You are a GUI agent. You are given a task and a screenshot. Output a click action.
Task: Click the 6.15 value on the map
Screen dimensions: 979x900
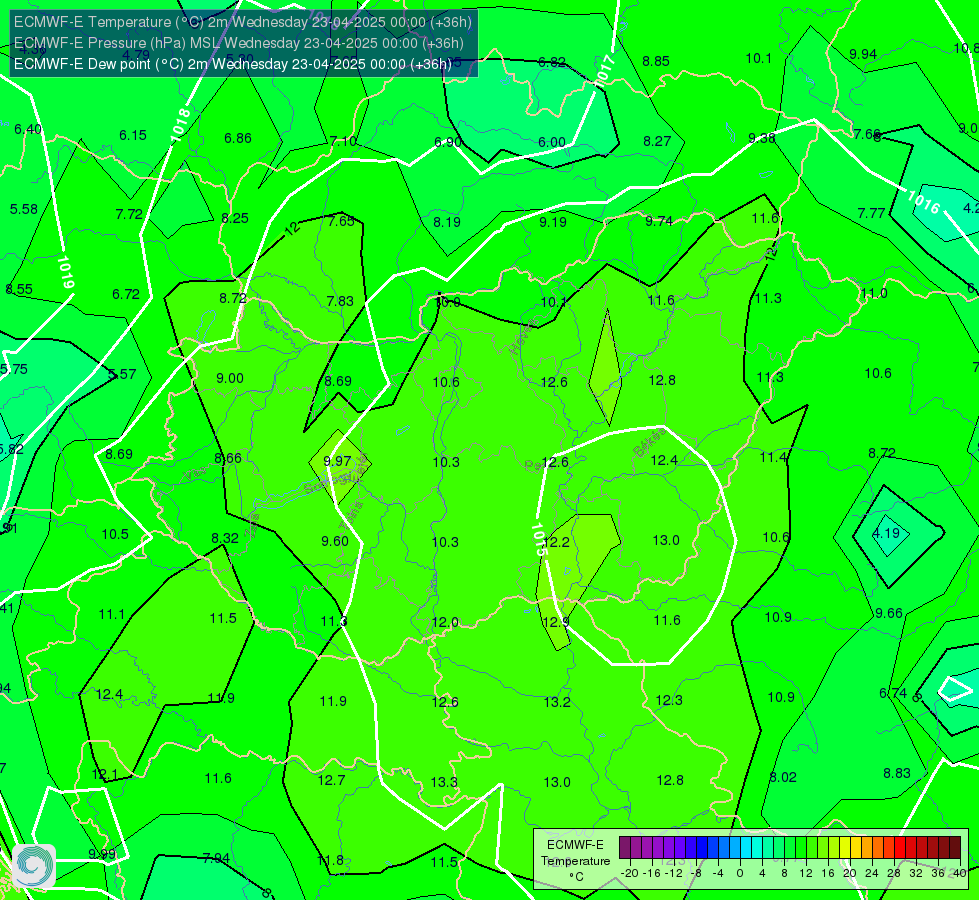[x=133, y=135]
